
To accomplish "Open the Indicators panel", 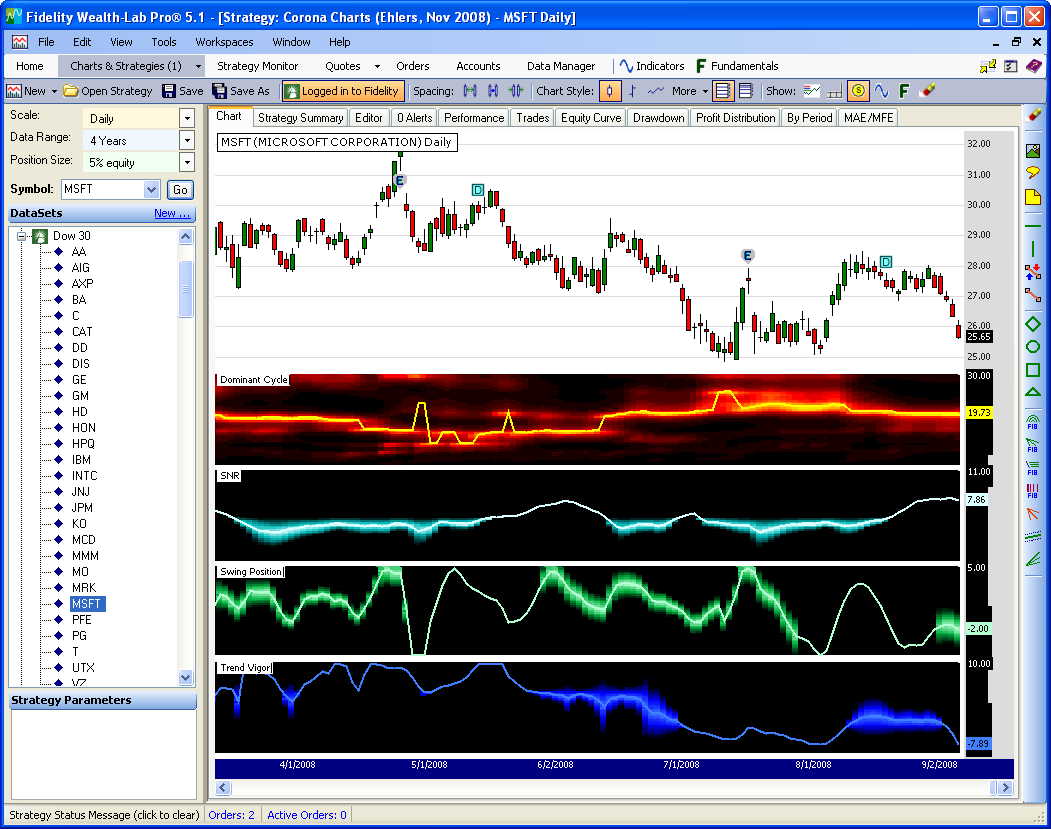I will tap(652, 66).
